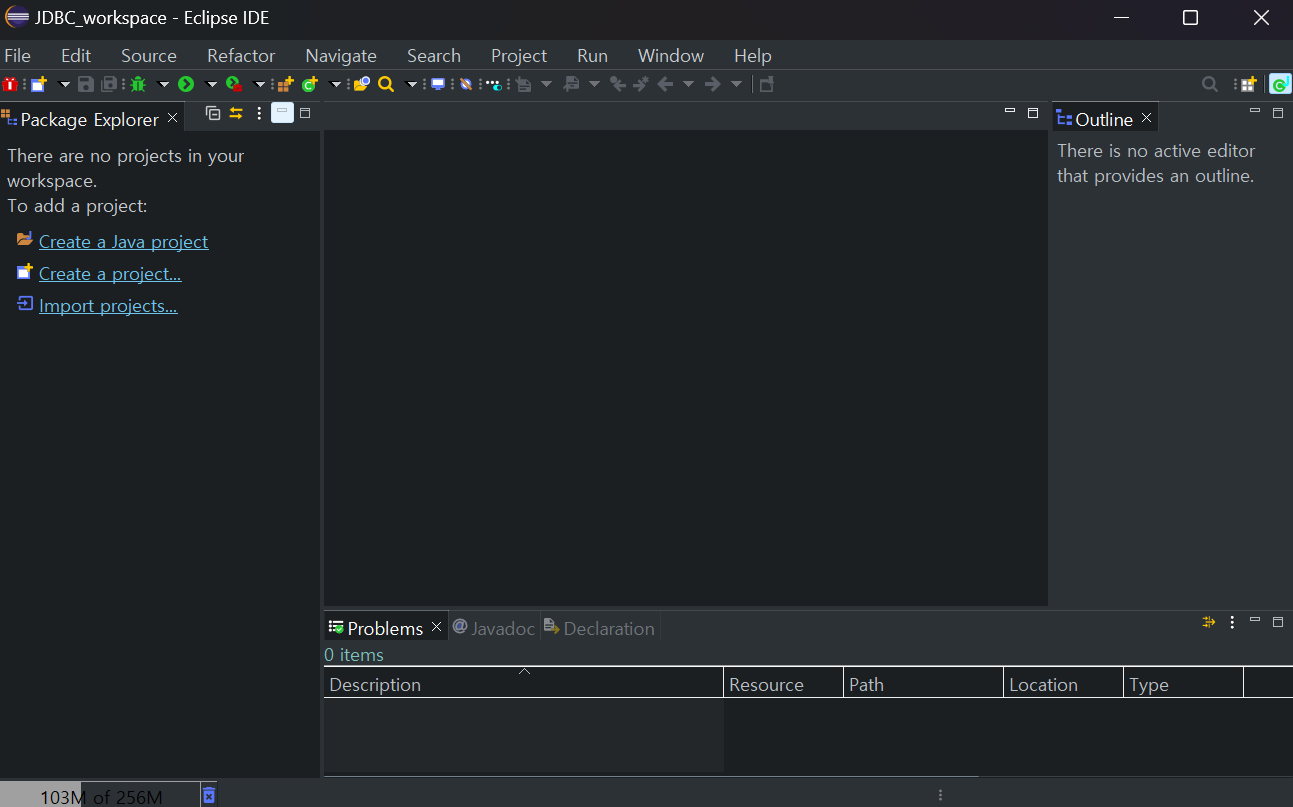Open the File menu
Image resolution: width=1293 pixels, height=807 pixels.
(x=18, y=56)
